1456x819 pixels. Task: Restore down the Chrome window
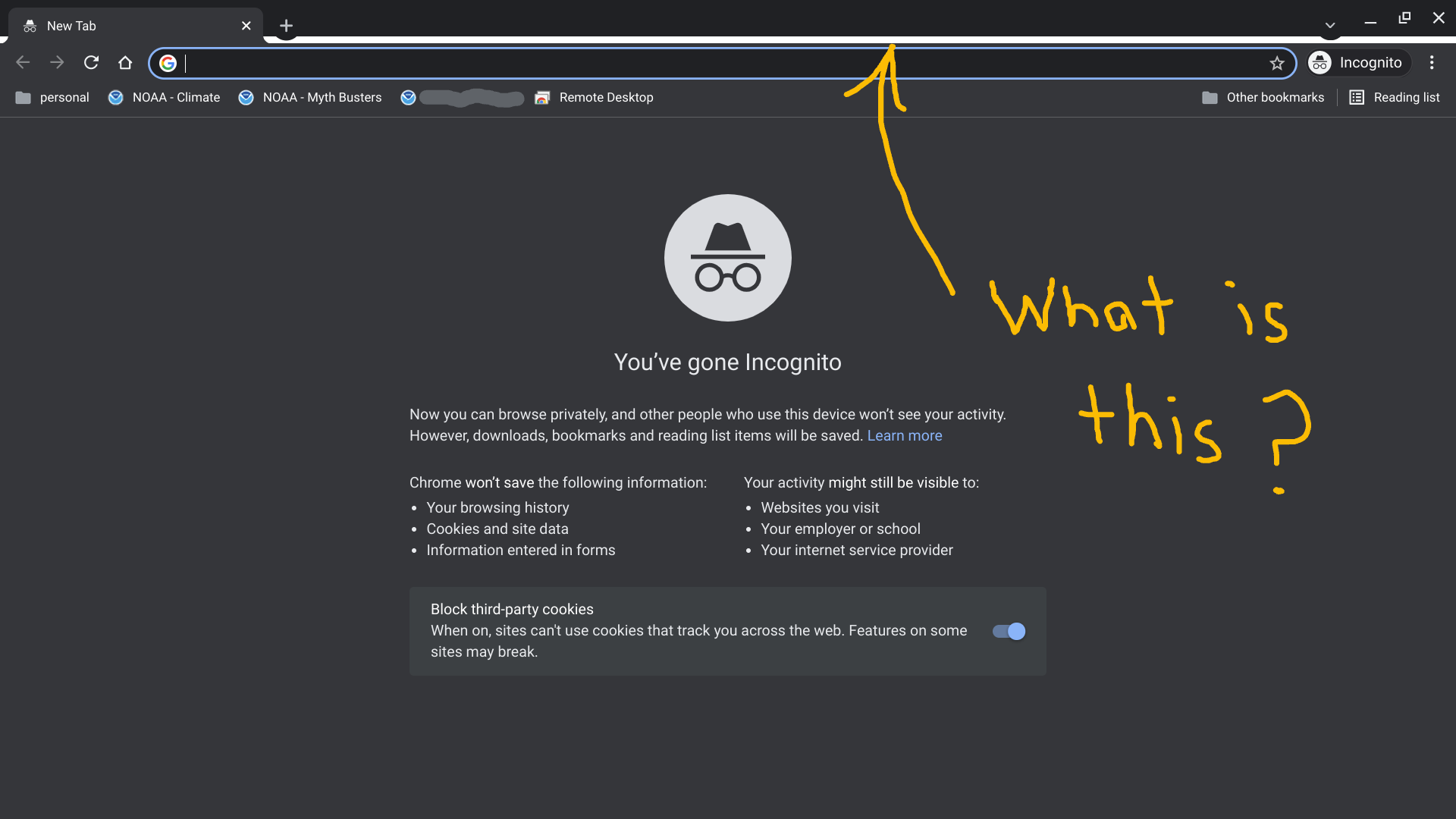pos(1404,18)
